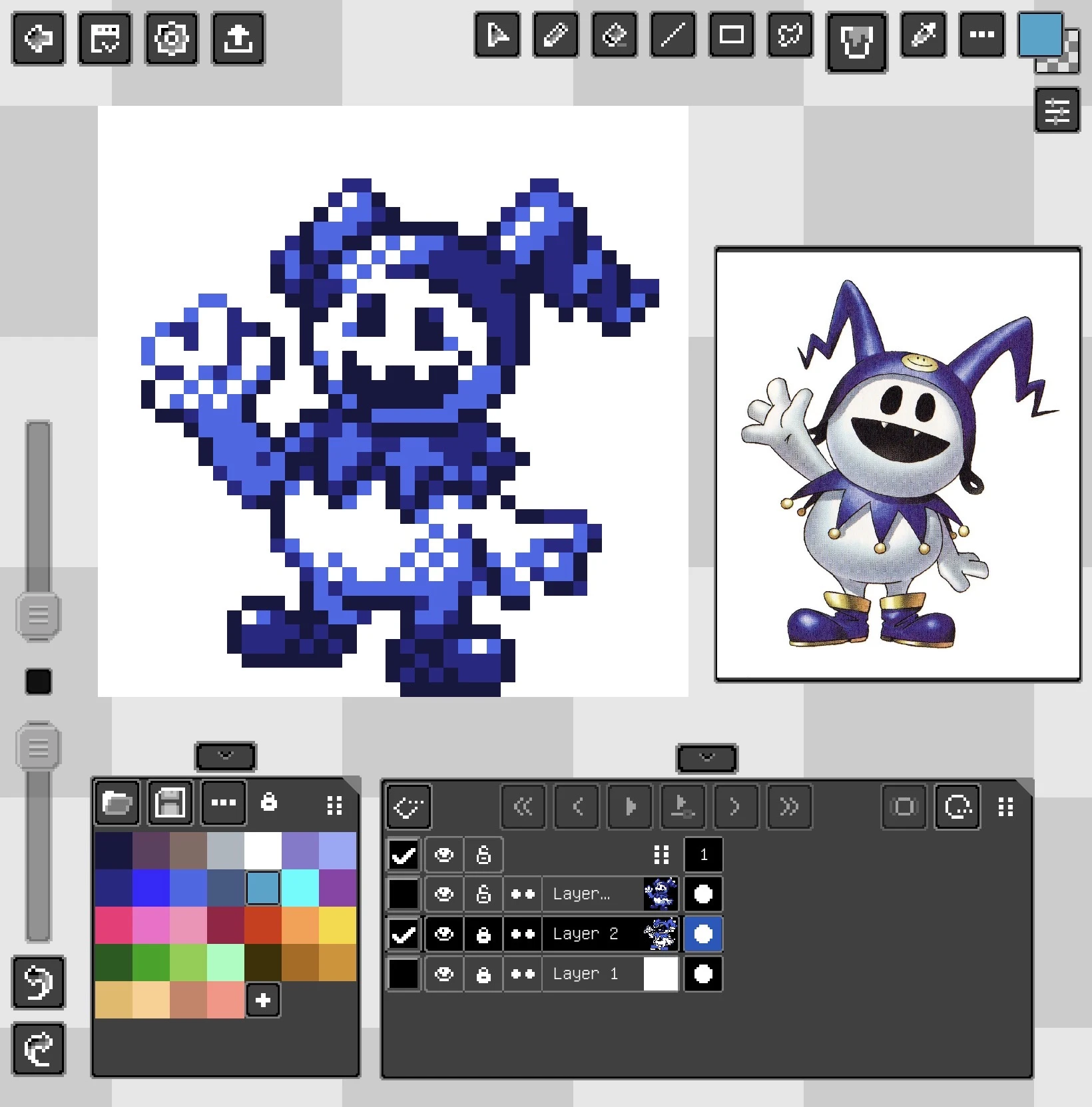This screenshot has height=1107, width=1092.
Task: Select the Line tool
Action: point(673,35)
